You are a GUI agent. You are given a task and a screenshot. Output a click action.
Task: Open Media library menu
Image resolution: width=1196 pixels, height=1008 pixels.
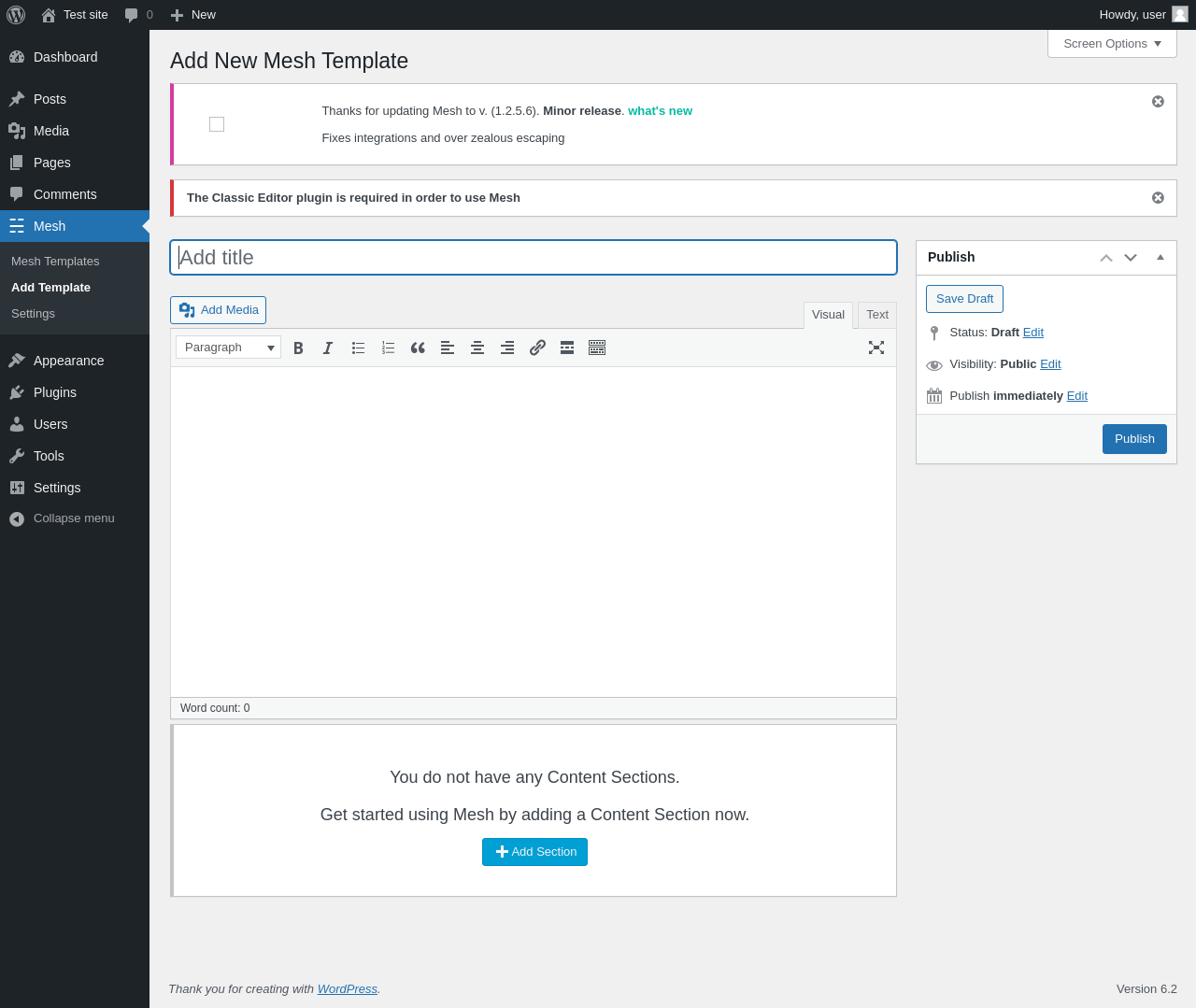75,131
